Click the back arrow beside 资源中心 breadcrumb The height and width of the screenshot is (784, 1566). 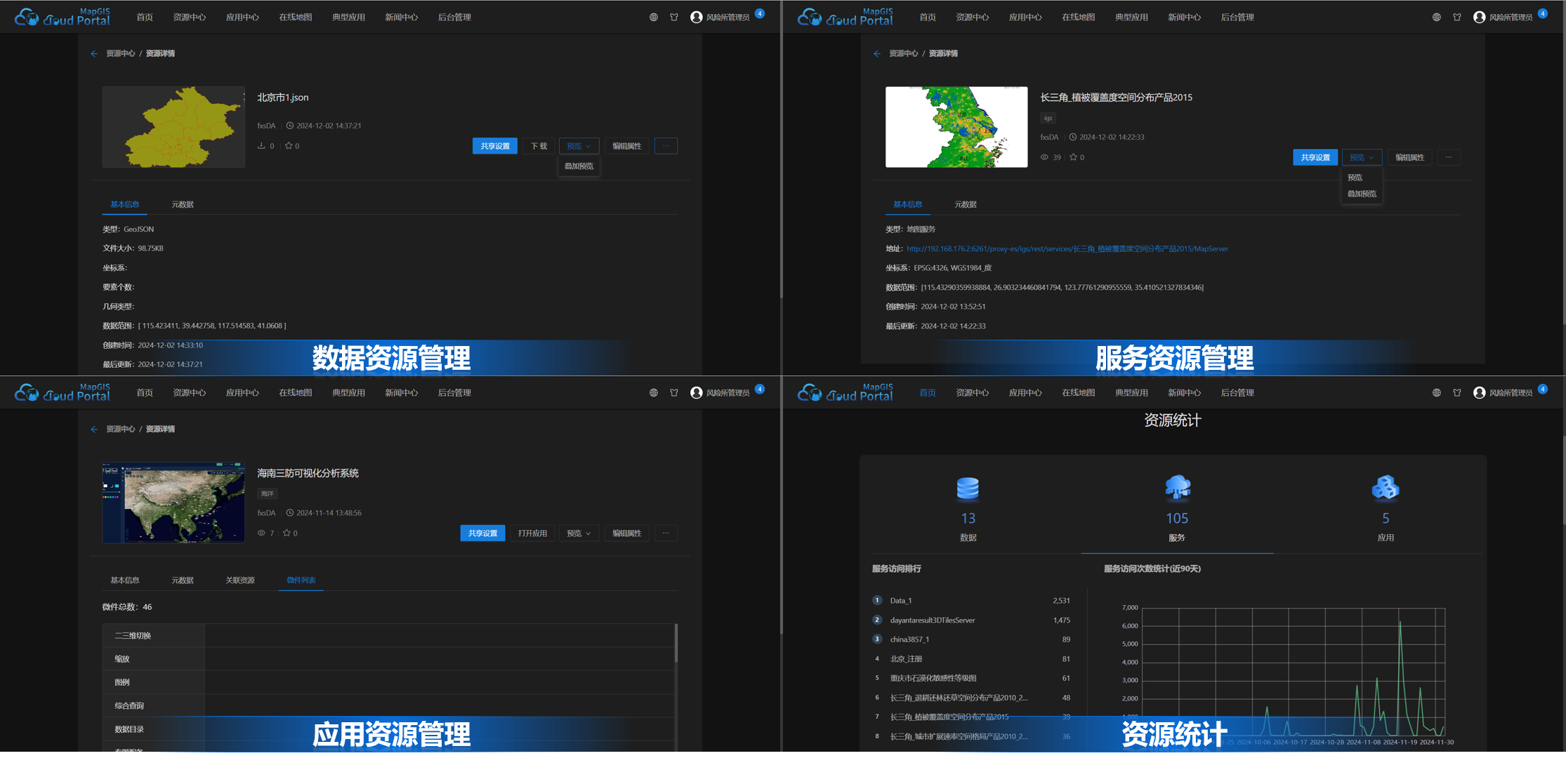coord(94,53)
